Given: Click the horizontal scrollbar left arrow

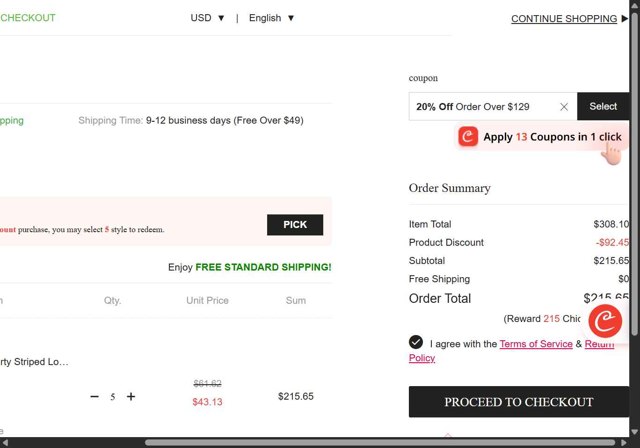Looking at the screenshot, I should click(x=5, y=443).
